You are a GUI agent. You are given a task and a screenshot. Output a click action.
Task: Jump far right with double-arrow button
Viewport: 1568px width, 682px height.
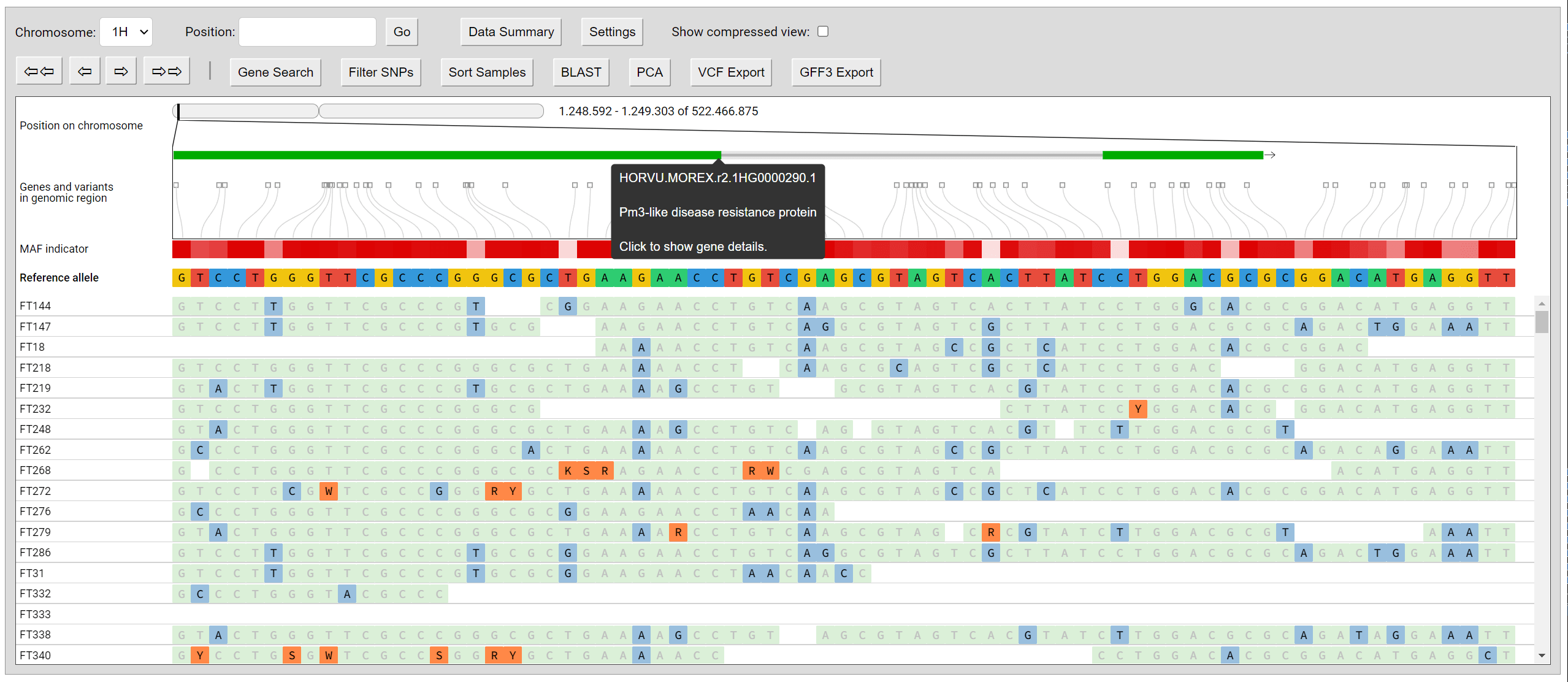pos(166,72)
